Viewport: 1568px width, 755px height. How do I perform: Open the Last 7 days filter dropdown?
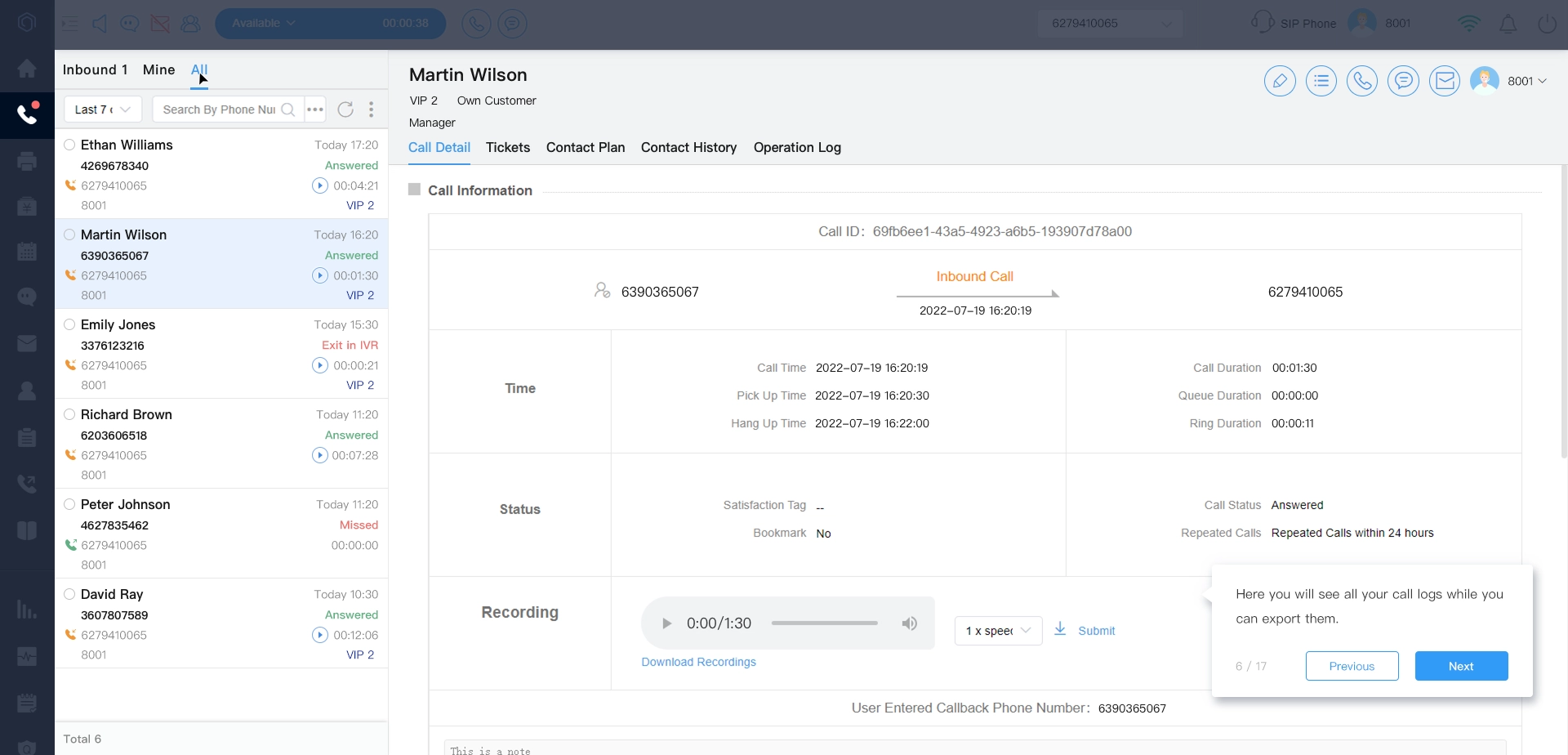click(103, 109)
